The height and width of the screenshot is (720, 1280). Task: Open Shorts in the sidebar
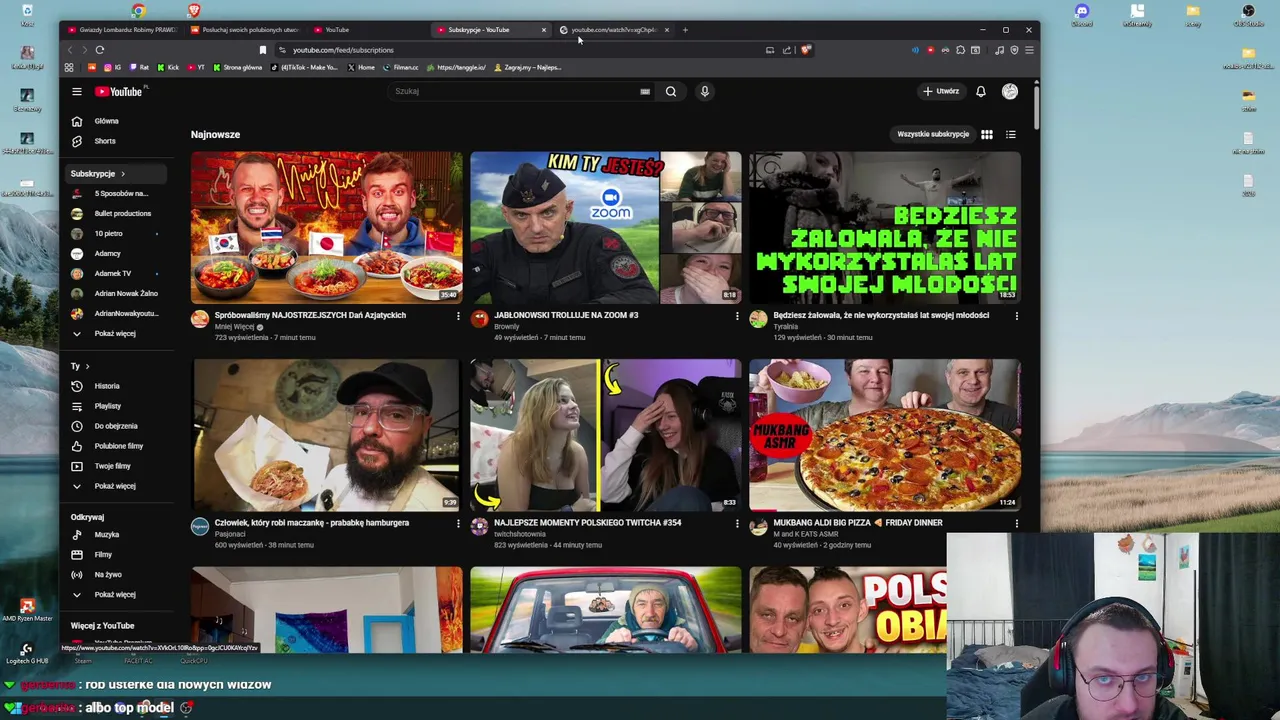pos(115,141)
